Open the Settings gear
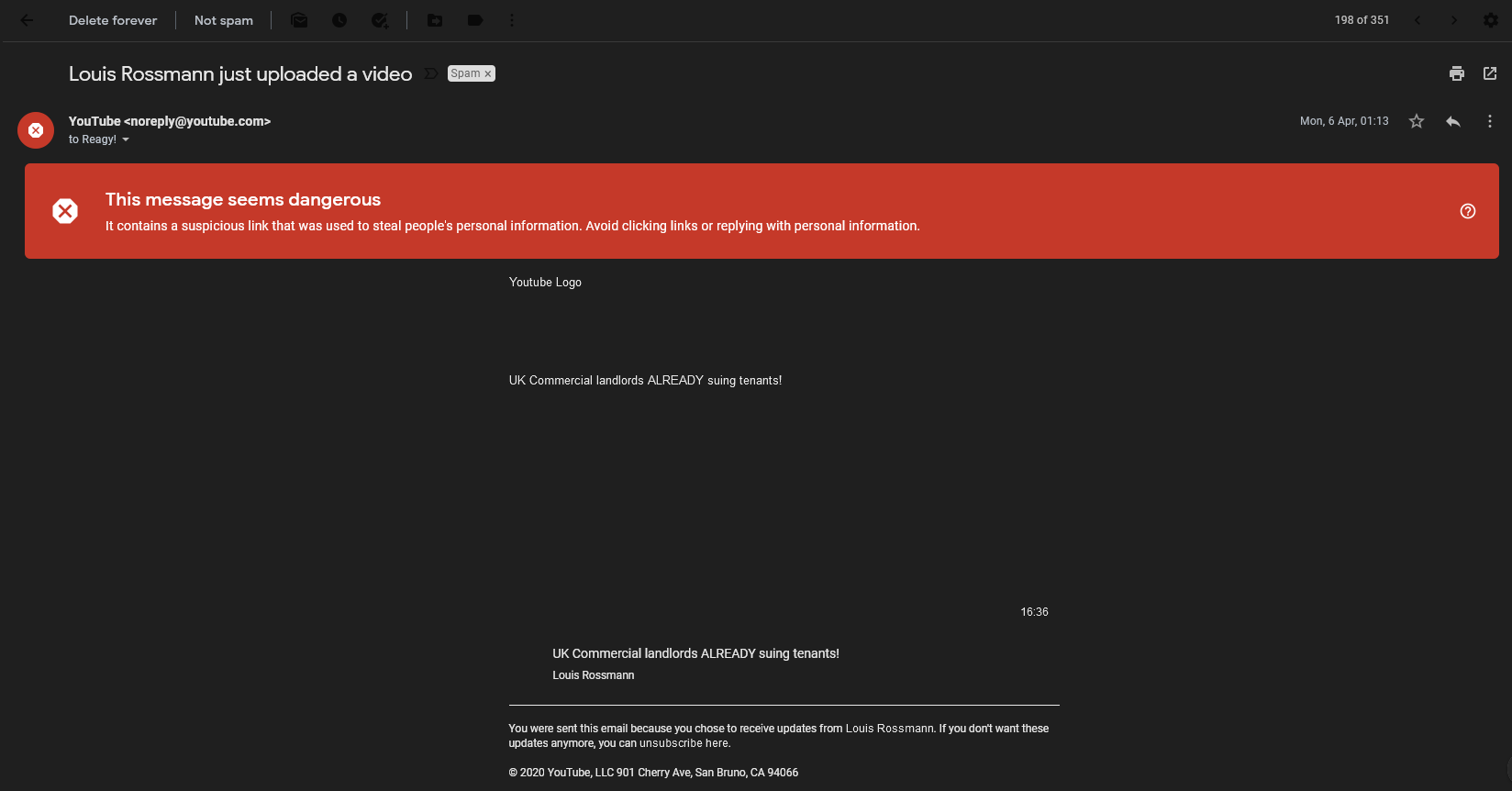 1491,20
